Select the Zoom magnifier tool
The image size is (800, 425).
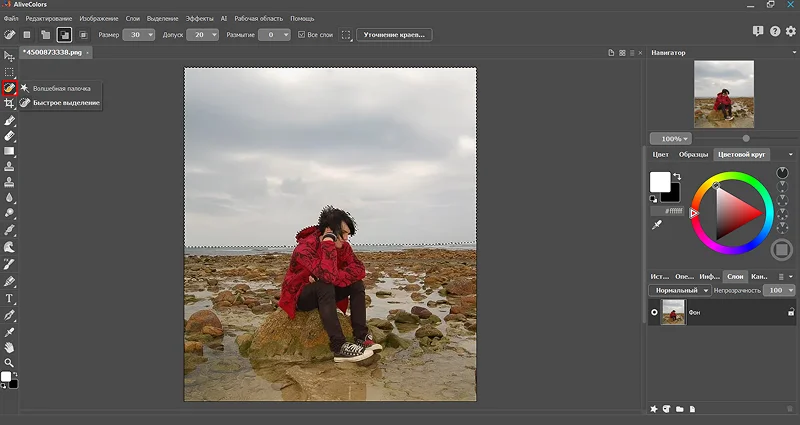[x=9, y=363]
